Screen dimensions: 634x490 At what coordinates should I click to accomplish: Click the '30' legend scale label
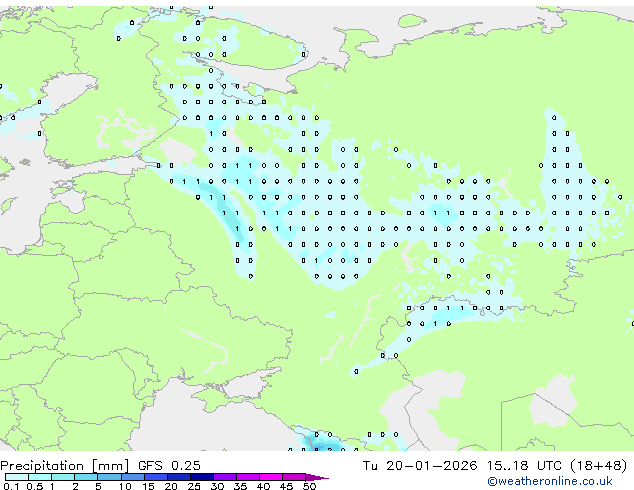tap(217, 486)
